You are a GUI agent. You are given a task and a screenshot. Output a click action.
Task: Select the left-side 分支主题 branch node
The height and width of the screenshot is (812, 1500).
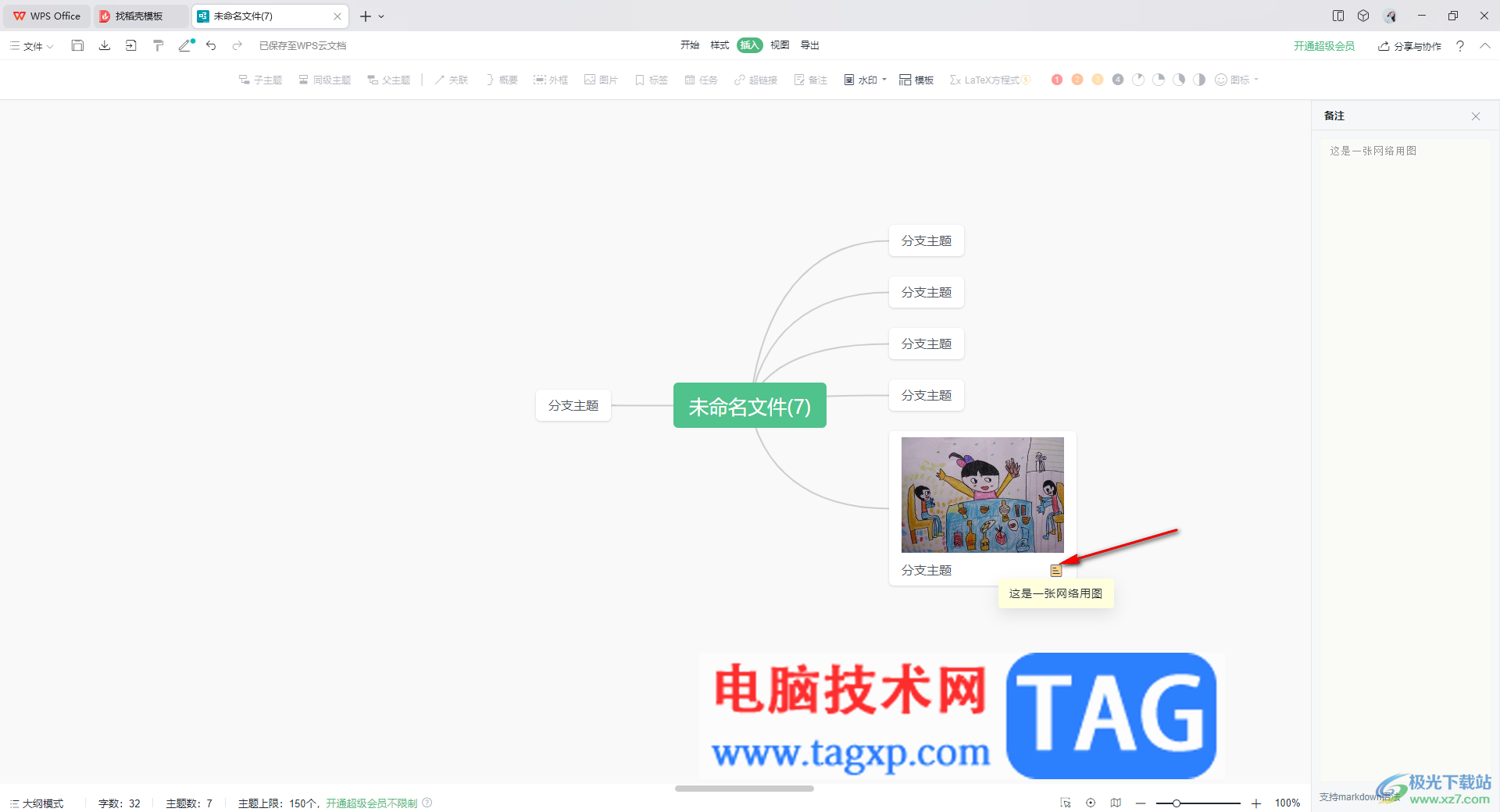pyautogui.click(x=573, y=405)
